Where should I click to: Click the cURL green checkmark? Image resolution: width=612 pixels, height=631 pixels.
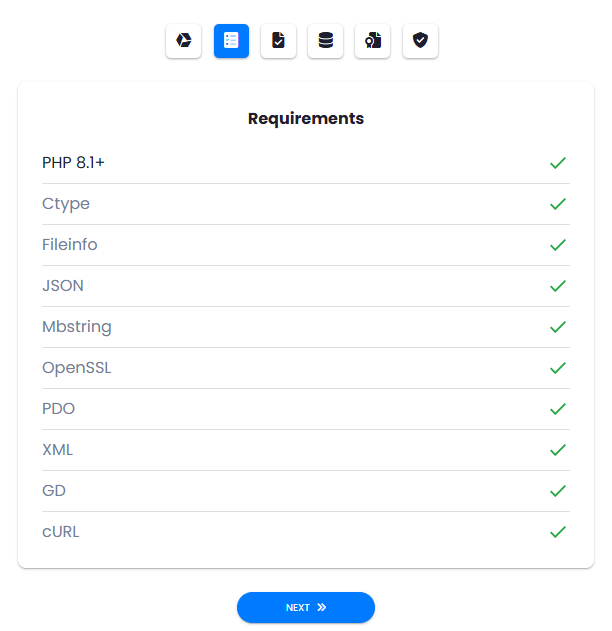click(x=558, y=532)
